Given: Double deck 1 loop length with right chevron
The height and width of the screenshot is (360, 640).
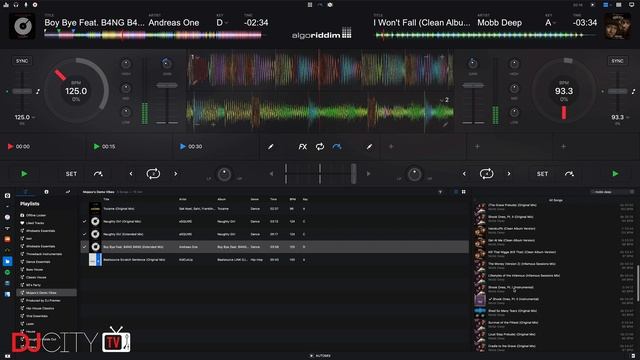Looking at the screenshot, I should click(176, 174).
